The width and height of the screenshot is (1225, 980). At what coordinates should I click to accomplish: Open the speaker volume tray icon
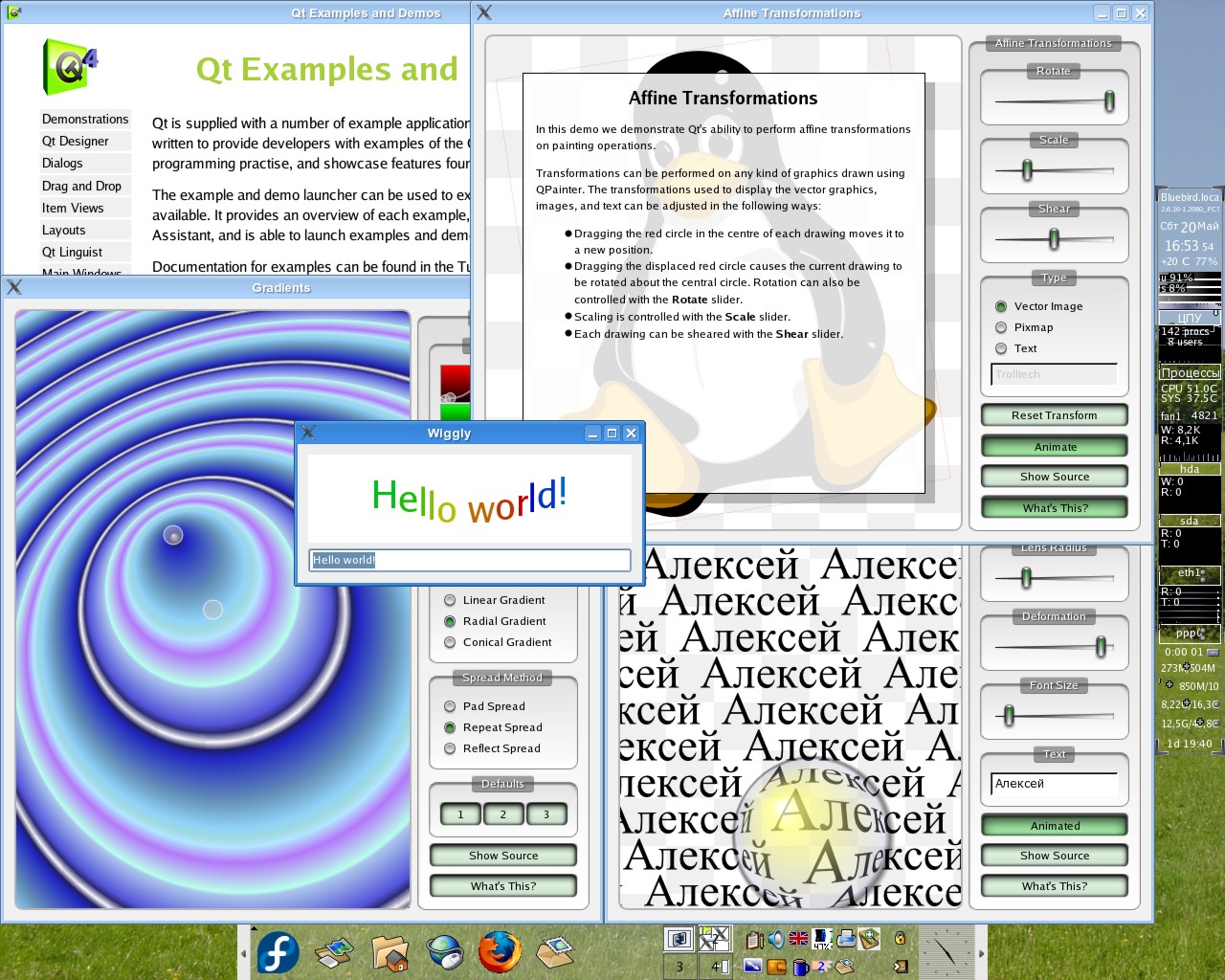(x=776, y=939)
